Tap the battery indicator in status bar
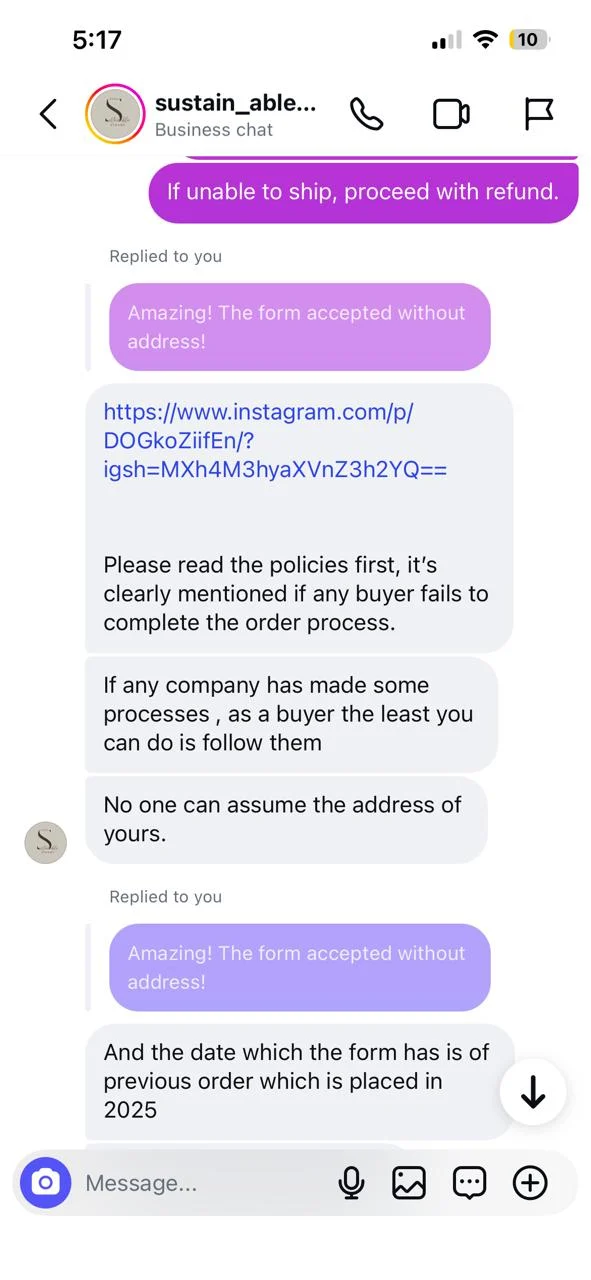The width and height of the screenshot is (591, 1280). [529, 40]
